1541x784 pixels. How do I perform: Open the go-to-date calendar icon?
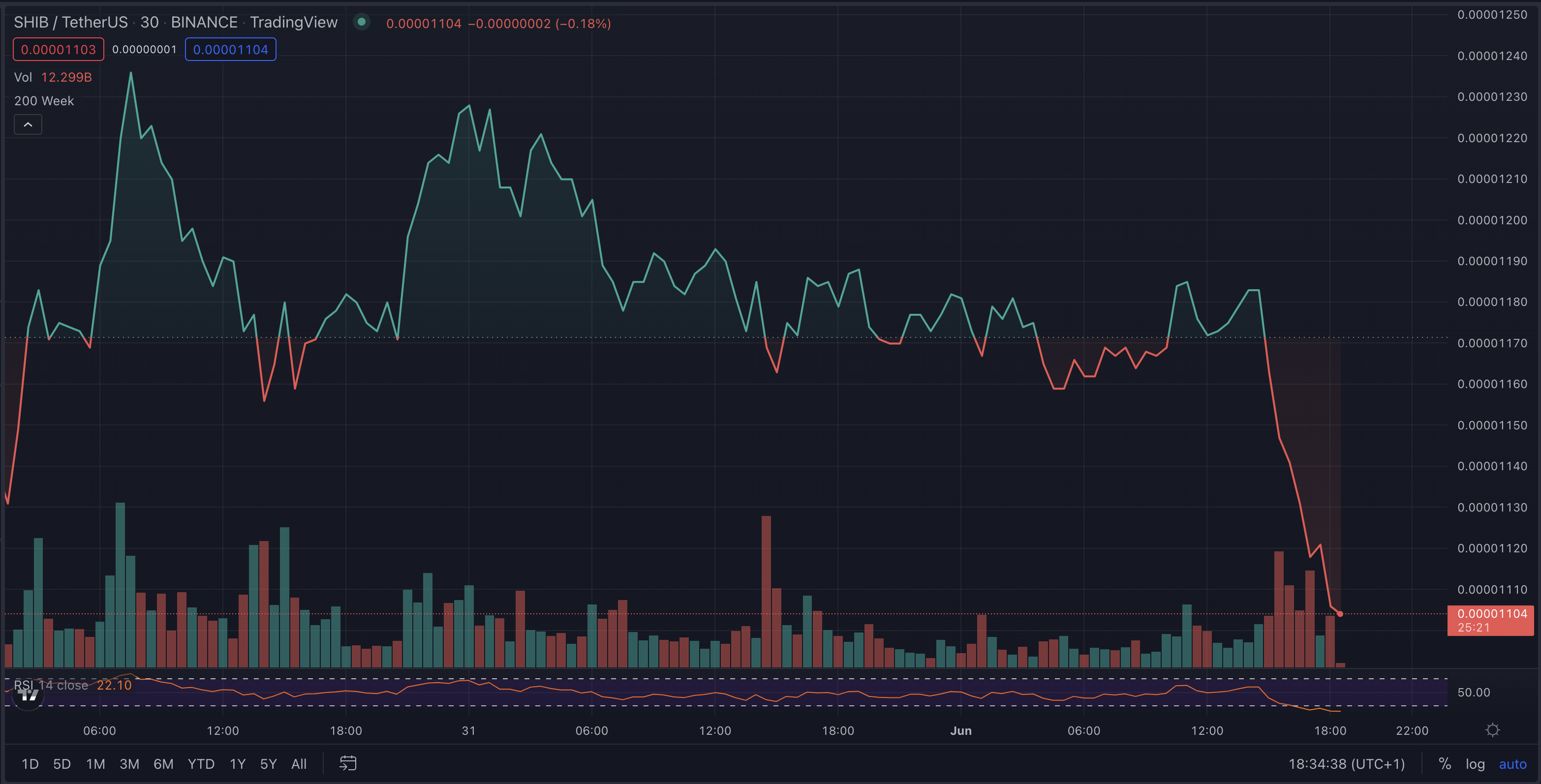point(348,764)
